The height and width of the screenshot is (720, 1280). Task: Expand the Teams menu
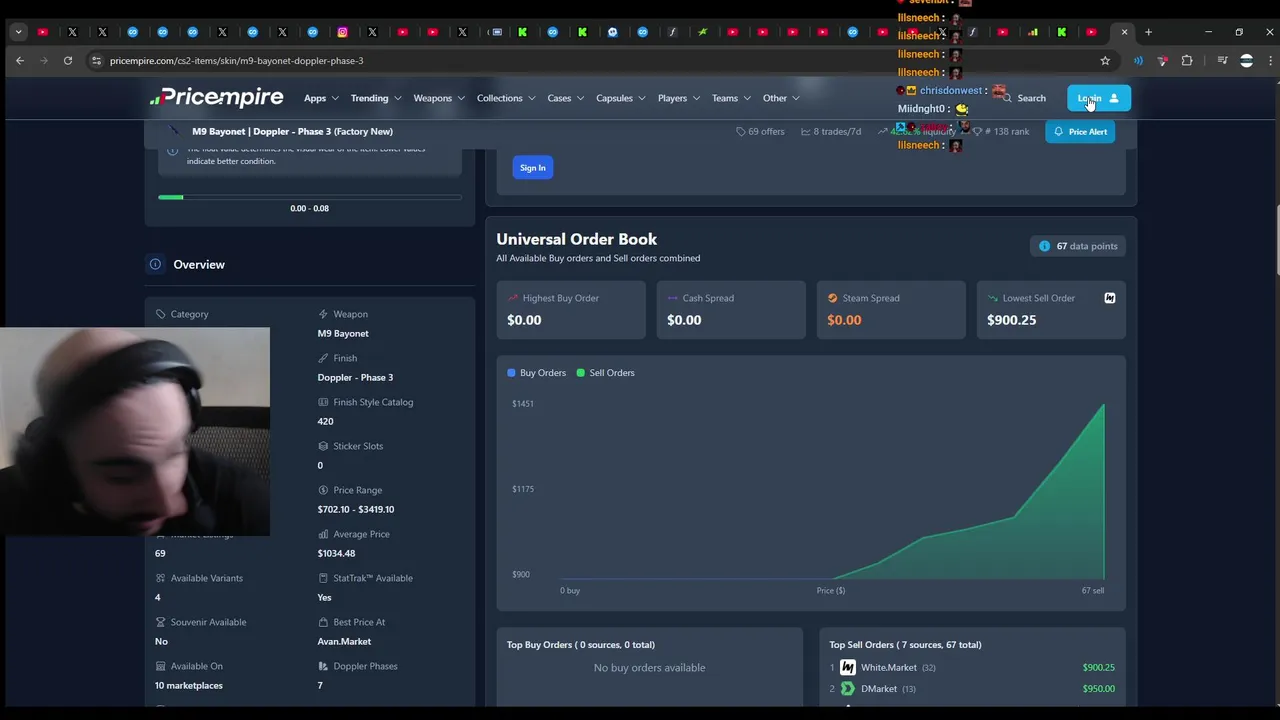click(731, 98)
